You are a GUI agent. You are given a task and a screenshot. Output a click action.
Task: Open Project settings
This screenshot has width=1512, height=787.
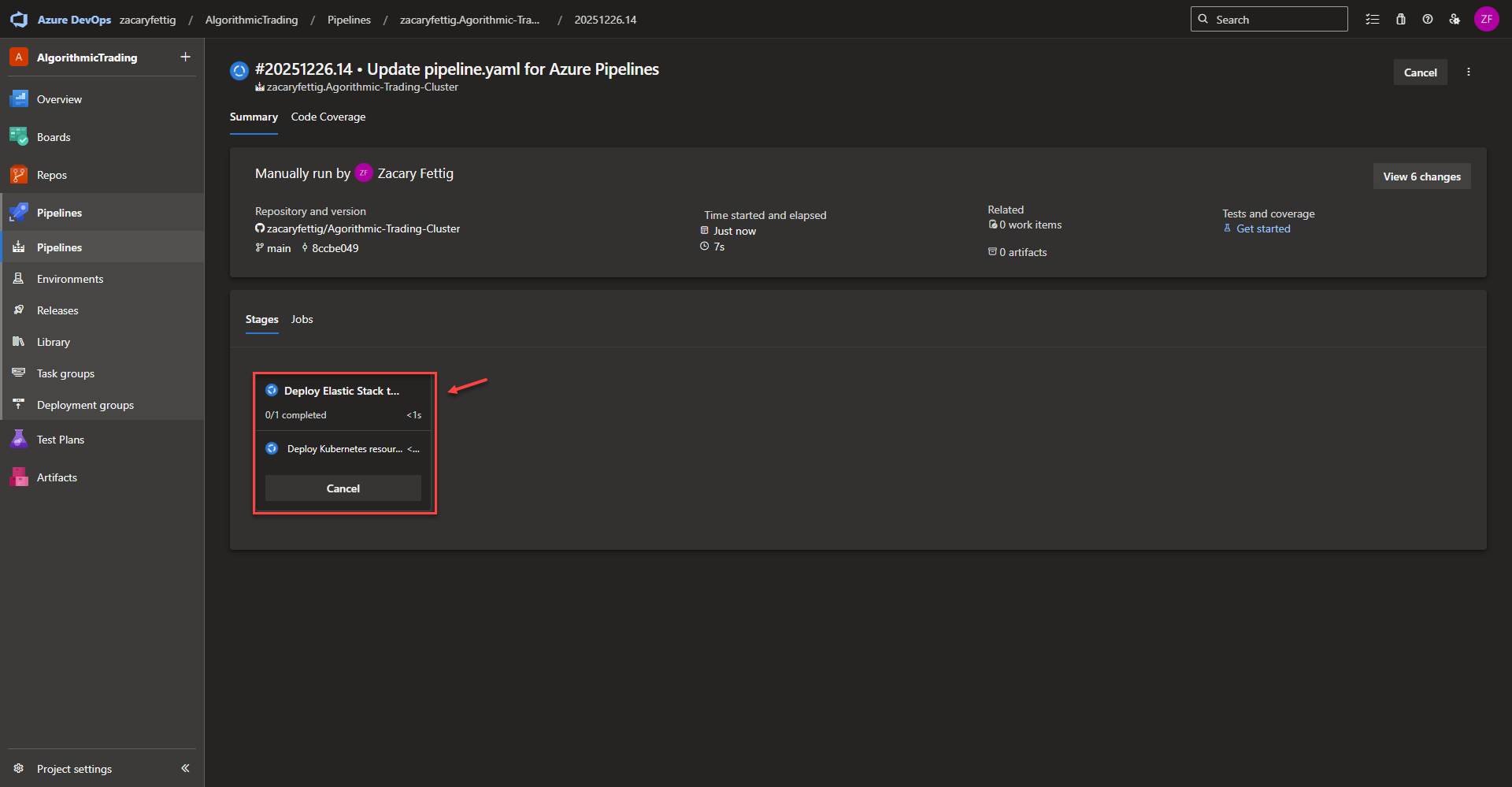(x=74, y=769)
